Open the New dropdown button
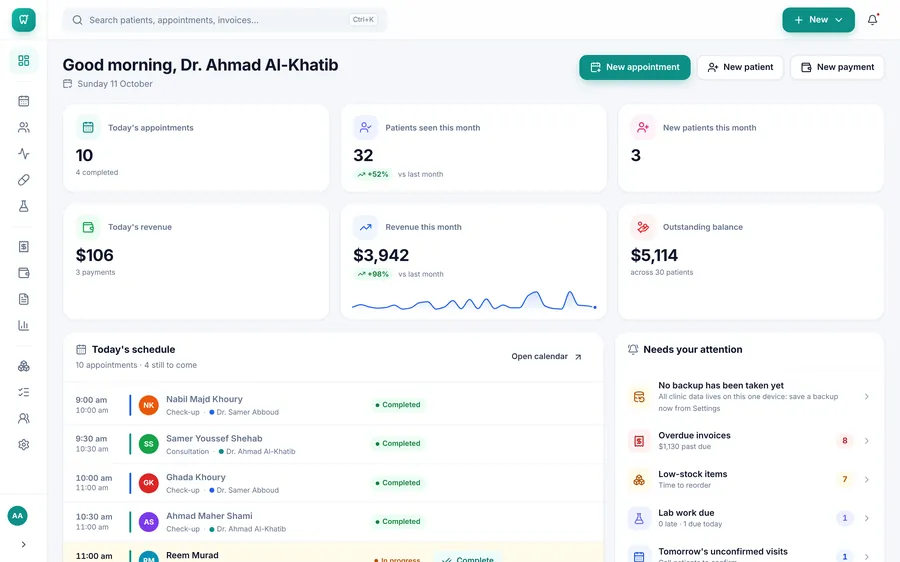The image size is (900, 562). pyautogui.click(x=818, y=20)
